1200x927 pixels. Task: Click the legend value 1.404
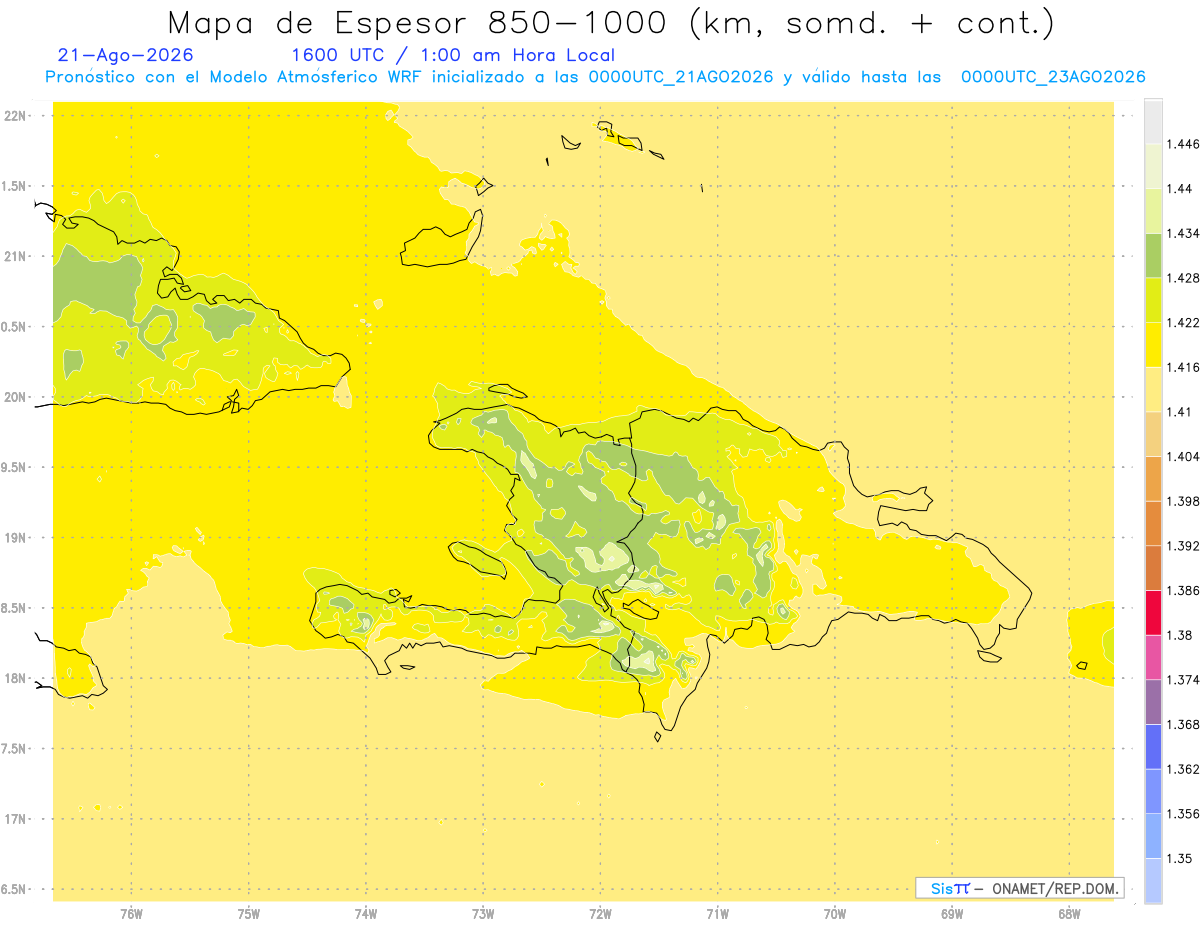(x=1182, y=456)
